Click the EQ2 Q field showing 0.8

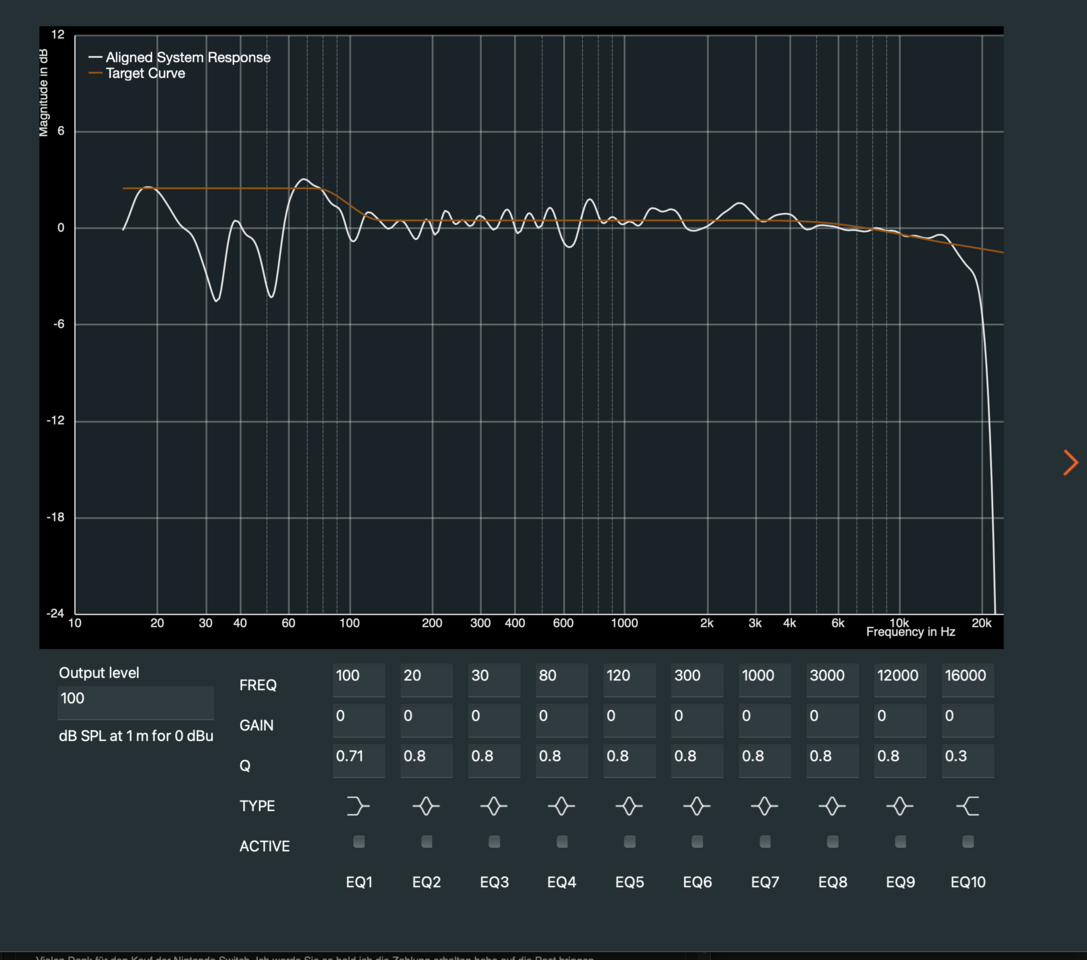point(426,760)
